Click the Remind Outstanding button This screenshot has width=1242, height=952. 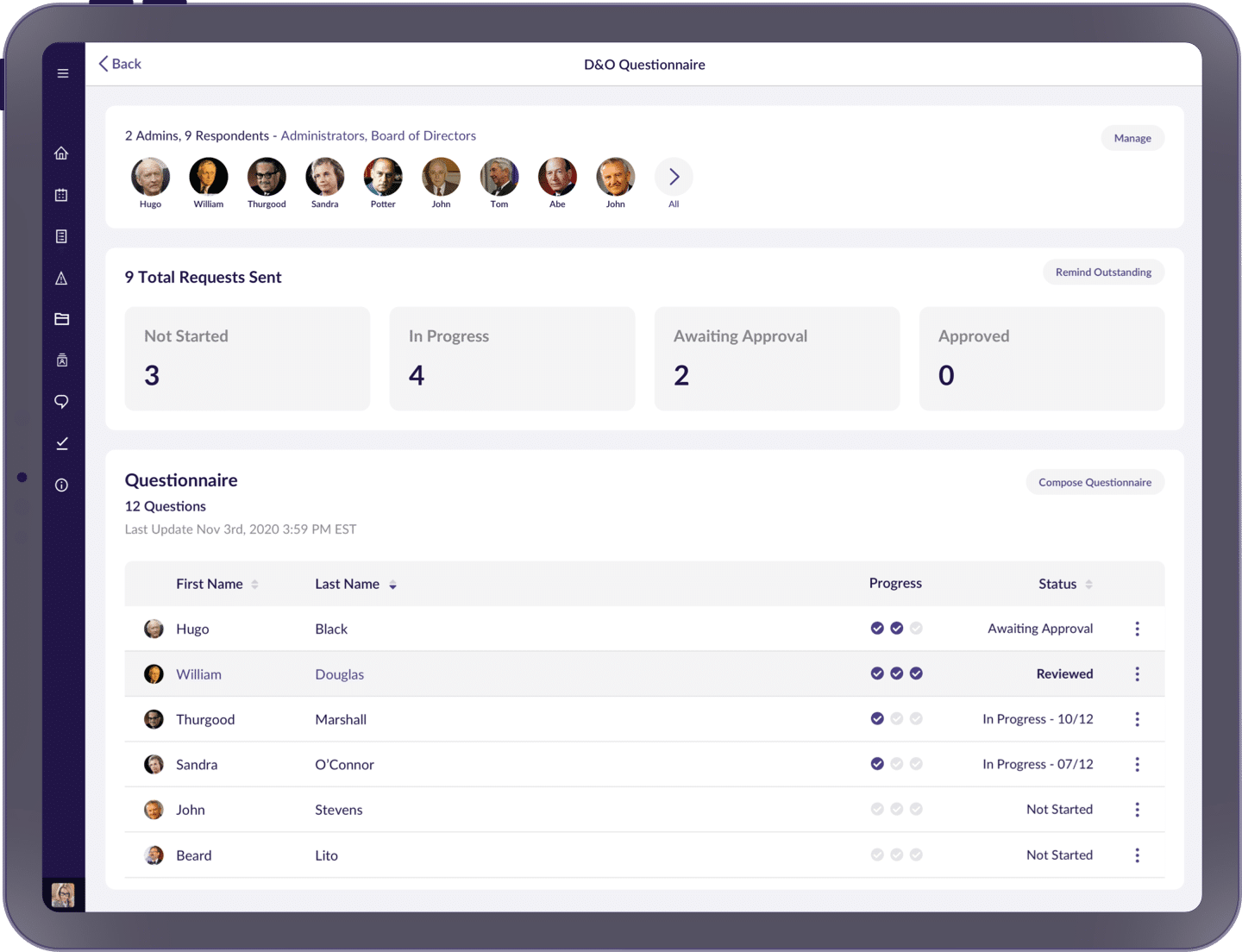(1103, 272)
